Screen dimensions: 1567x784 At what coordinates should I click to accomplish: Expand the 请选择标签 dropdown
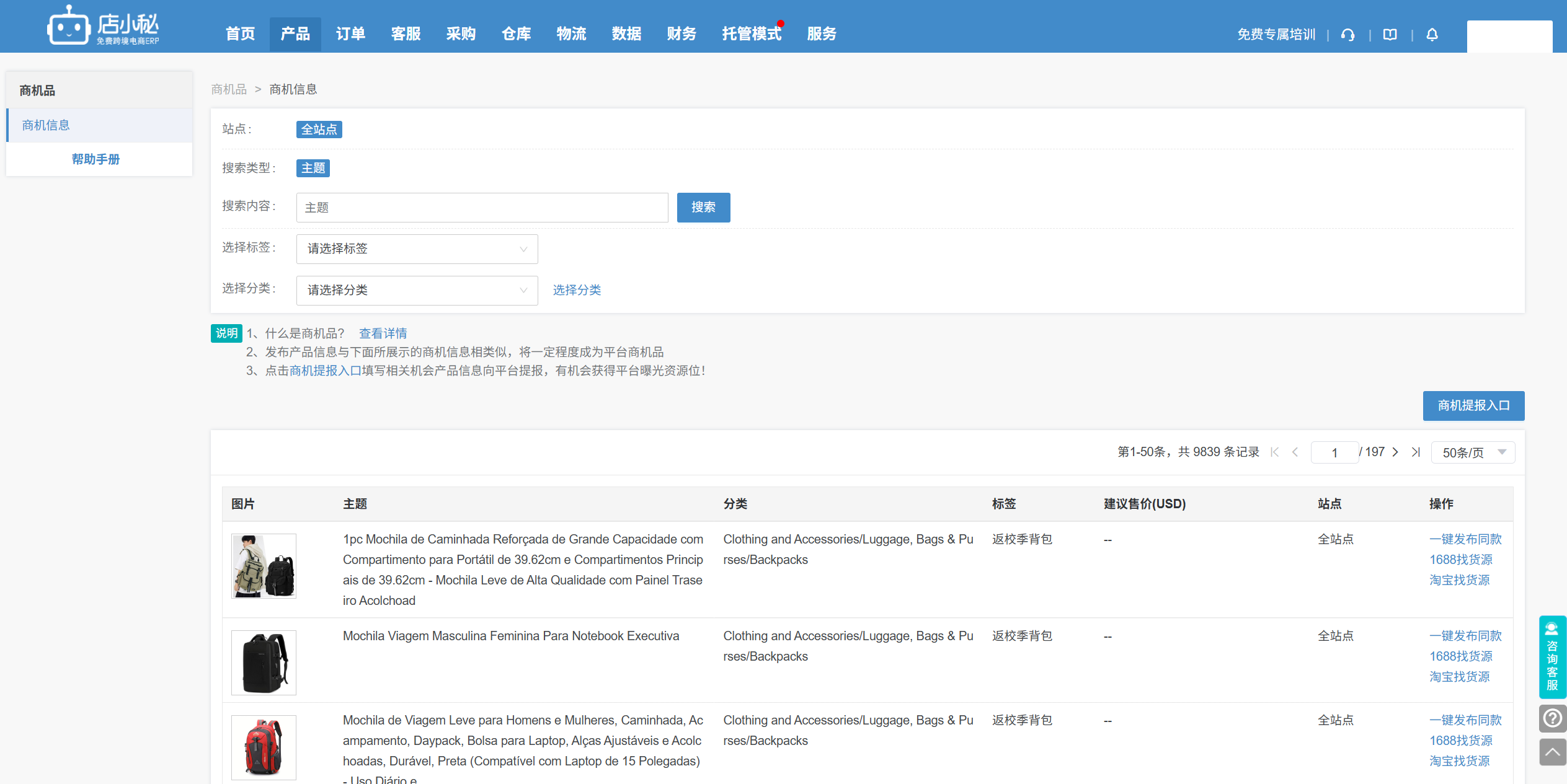point(417,249)
